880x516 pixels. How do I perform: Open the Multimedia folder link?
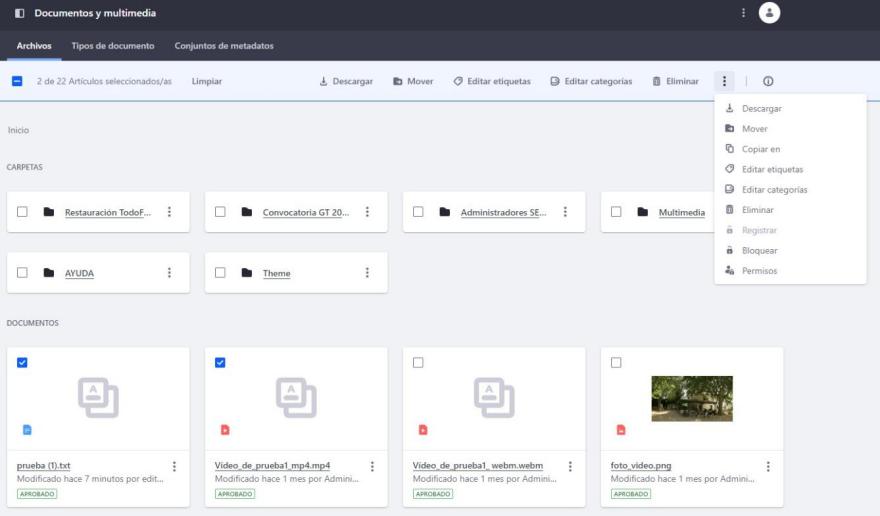pos(681,213)
